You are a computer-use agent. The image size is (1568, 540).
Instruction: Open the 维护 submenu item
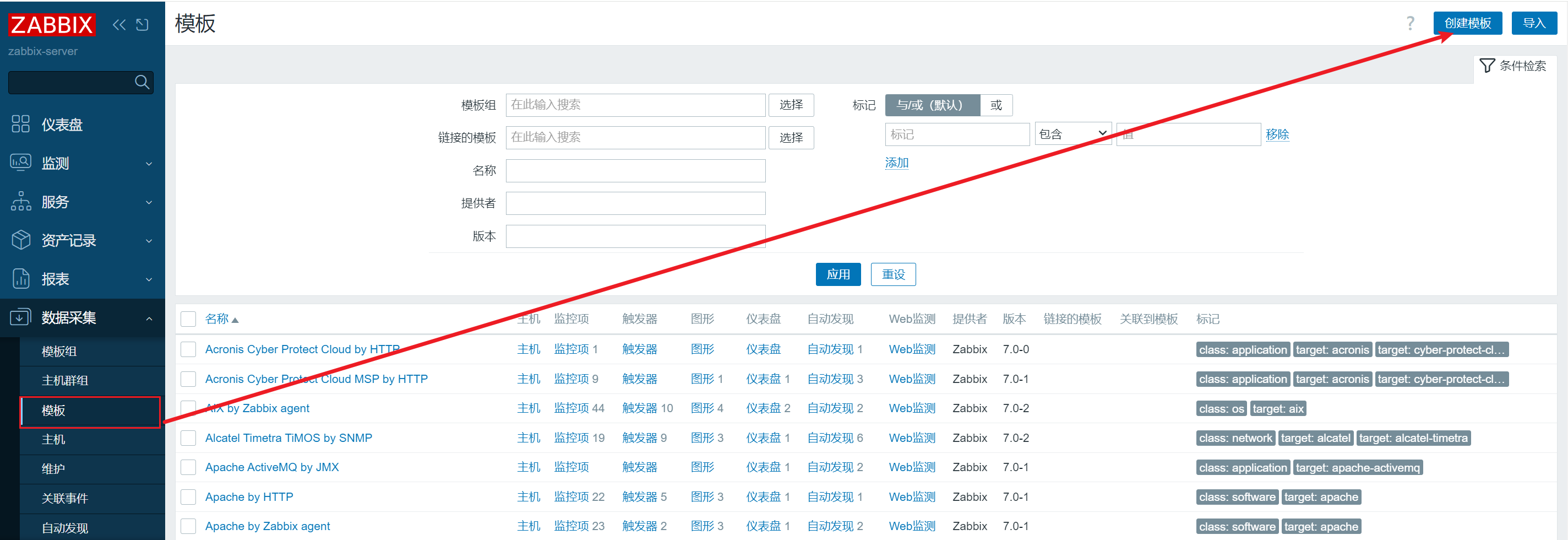click(92, 469)
